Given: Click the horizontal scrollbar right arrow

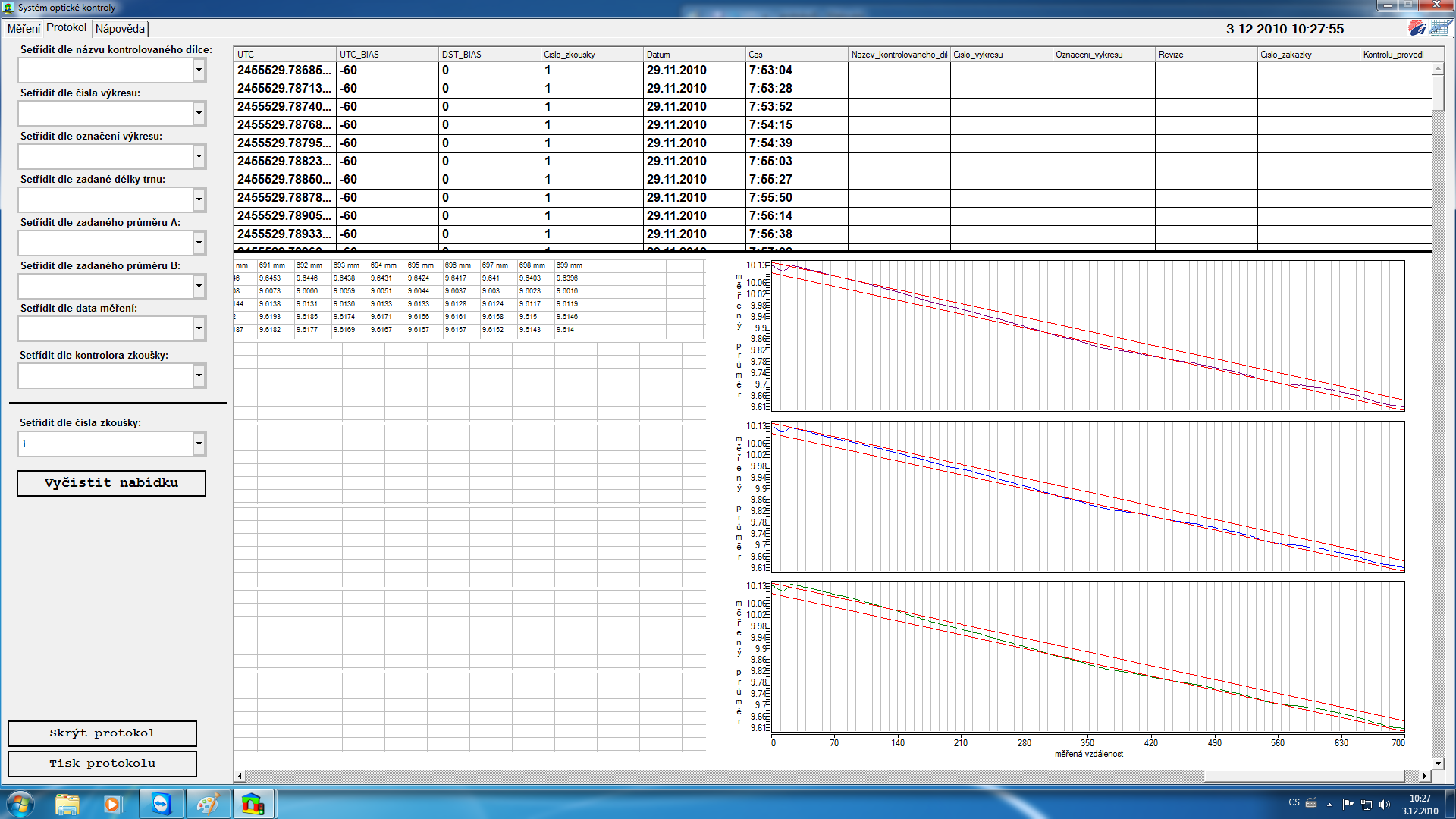Looking at the screenshot, I should click(1424, 776).
